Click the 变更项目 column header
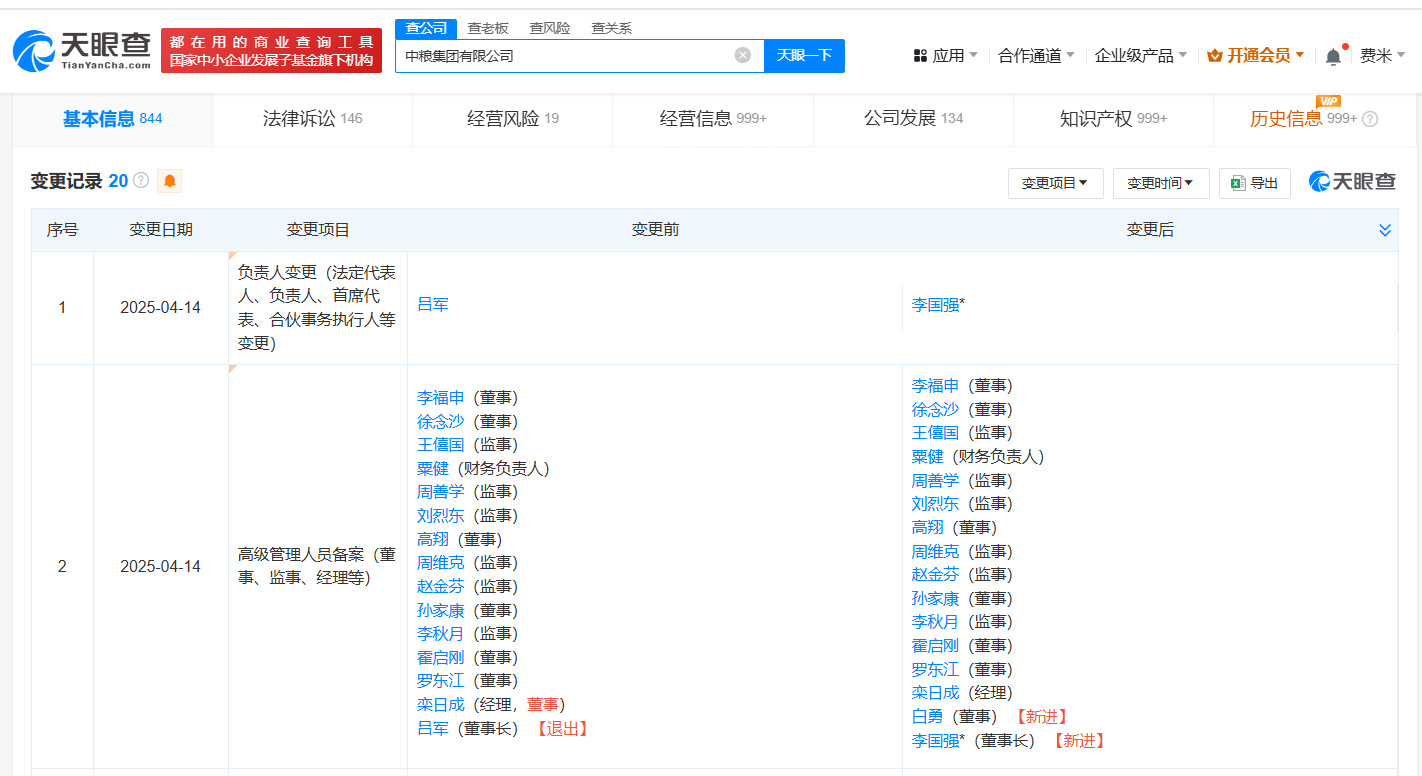This screenshot has width=1422, height=776. click(318, 230)
